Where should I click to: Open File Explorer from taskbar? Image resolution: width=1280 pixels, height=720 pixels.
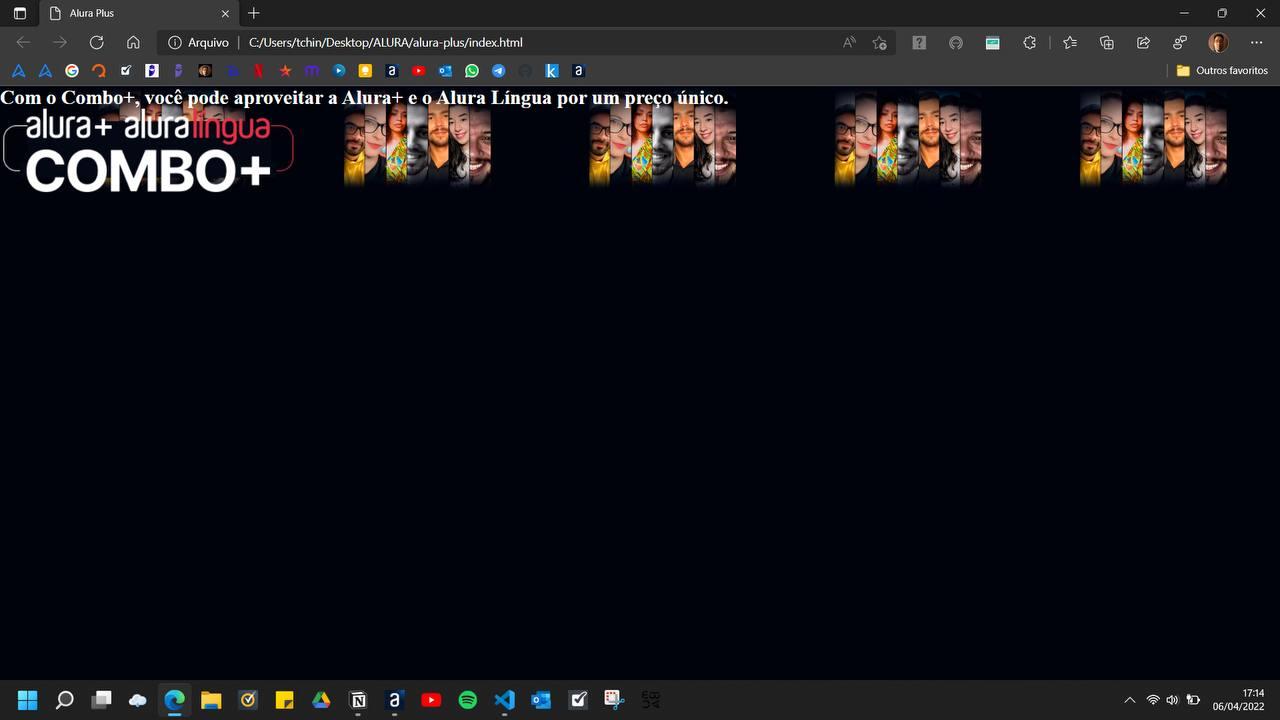211,699
